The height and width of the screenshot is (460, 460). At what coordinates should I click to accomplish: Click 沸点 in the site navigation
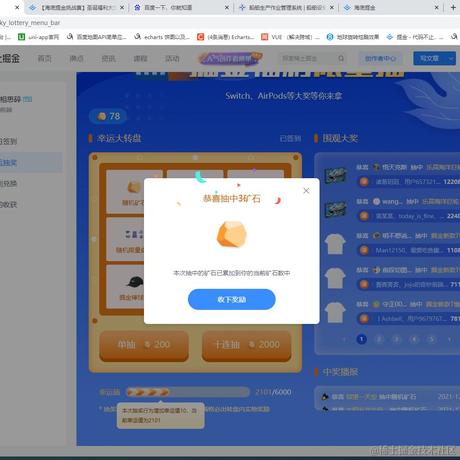click(76, 59)
